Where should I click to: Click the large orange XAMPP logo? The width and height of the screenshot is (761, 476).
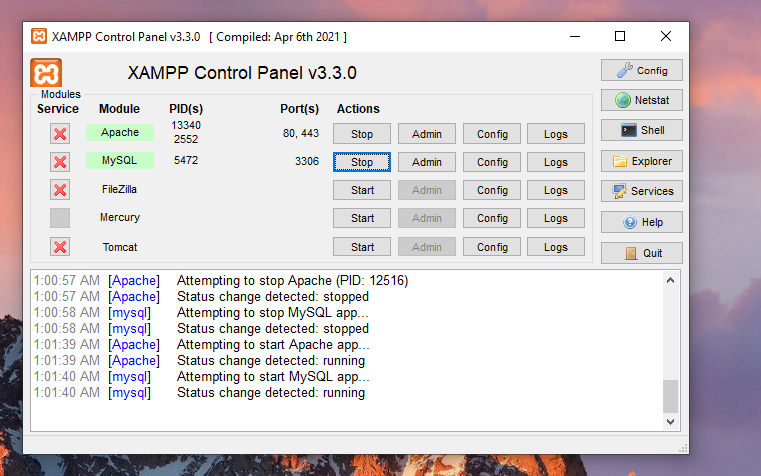tap(46, 73)
